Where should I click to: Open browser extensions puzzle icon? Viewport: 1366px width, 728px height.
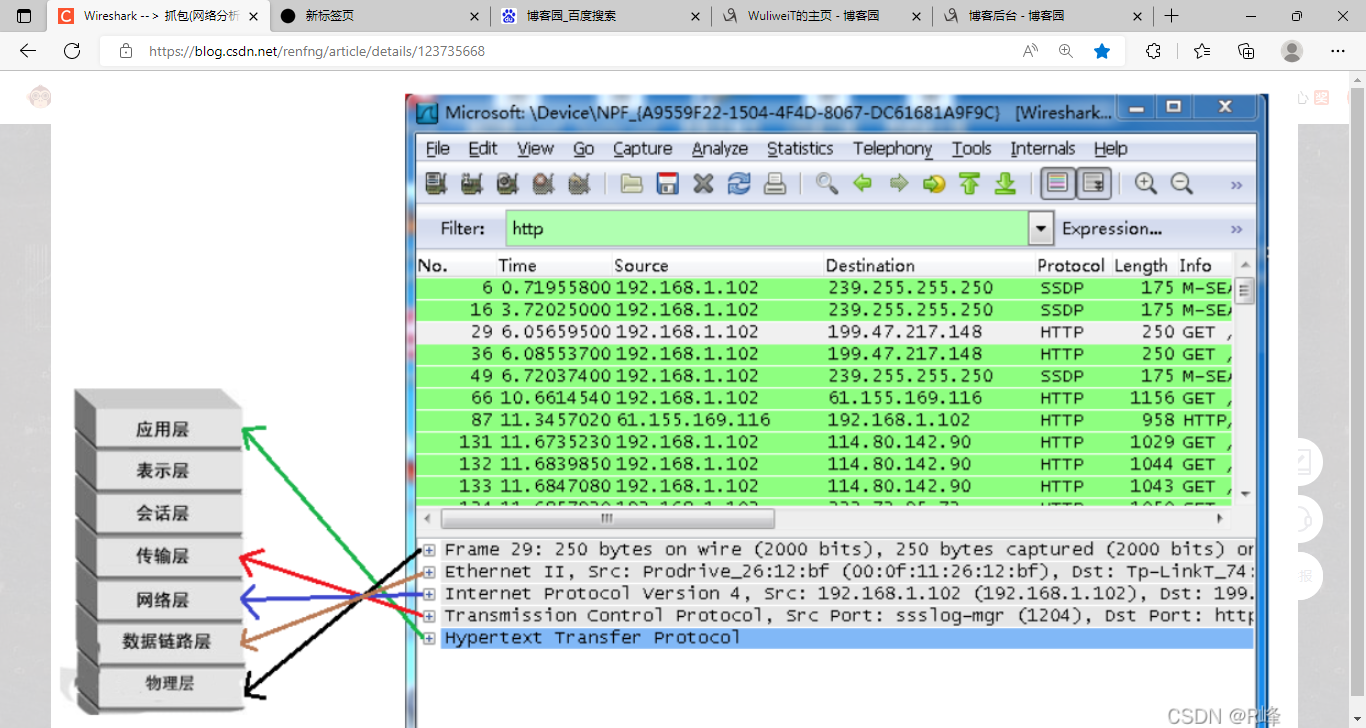(1153, 51)
